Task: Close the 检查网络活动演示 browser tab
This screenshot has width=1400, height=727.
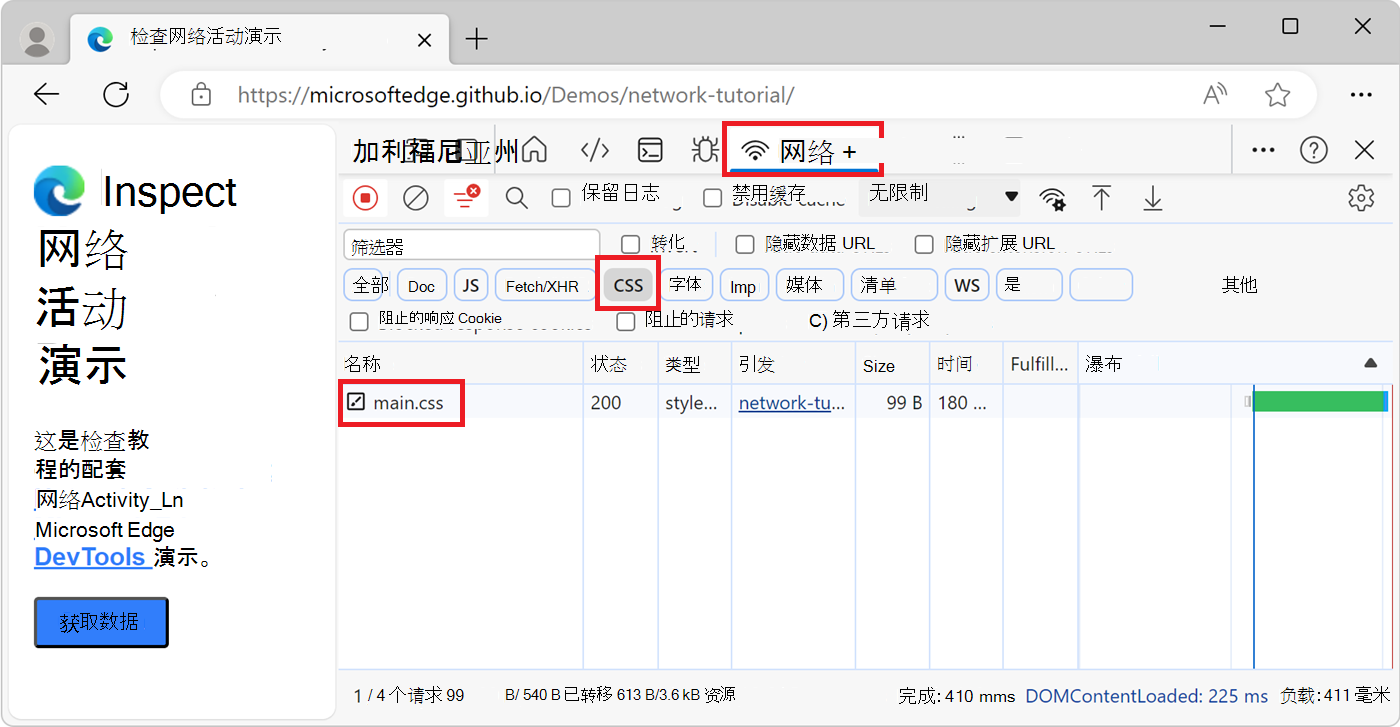Action: (x=424, y=41)
